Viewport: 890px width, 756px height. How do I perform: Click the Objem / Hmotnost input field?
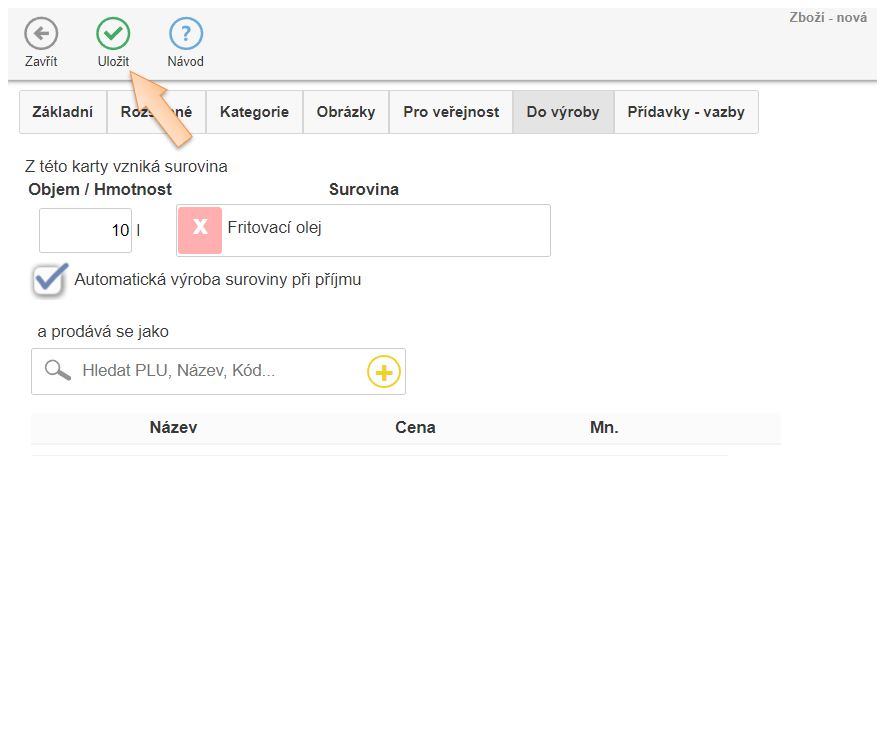pyautogui.click(x=86, y=230)
